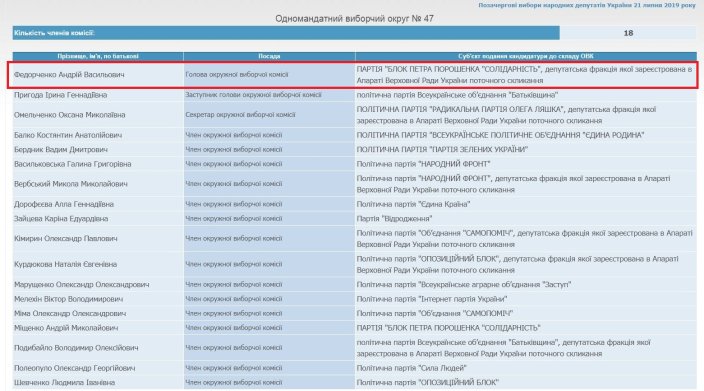704x391 pixels.
Task: Select the name 'Полеопуло Олександр Георгійович'
Action: [75, 368]
